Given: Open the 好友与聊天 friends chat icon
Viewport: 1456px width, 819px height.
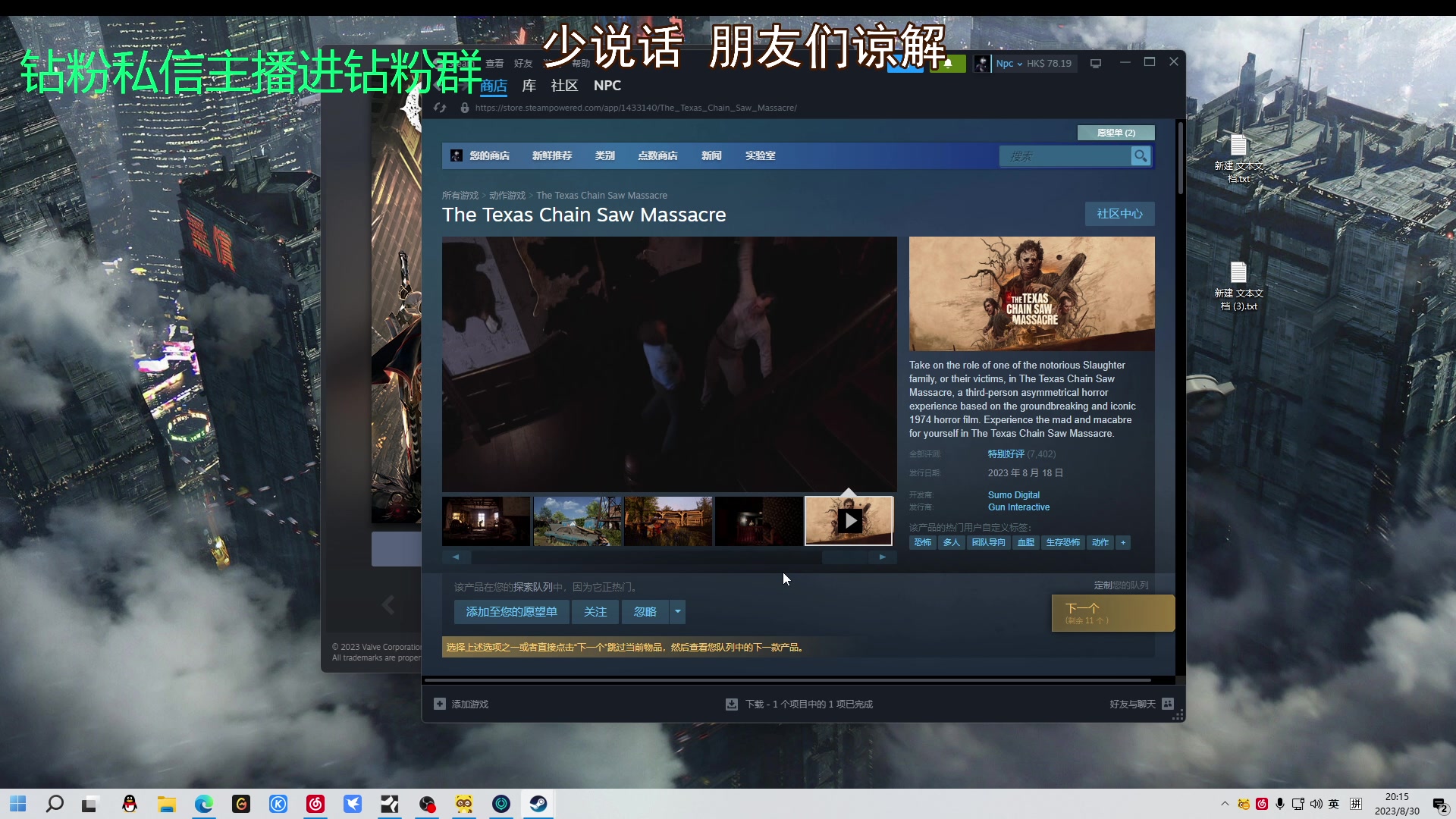Looking at the screenshot, I should [x=1168, y=704].
